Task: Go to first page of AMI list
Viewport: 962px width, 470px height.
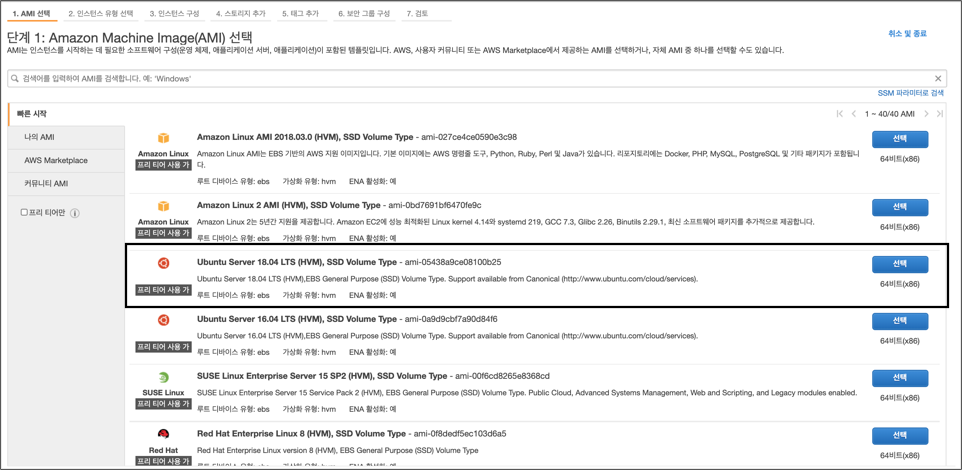Action: (x=840, y=114)
